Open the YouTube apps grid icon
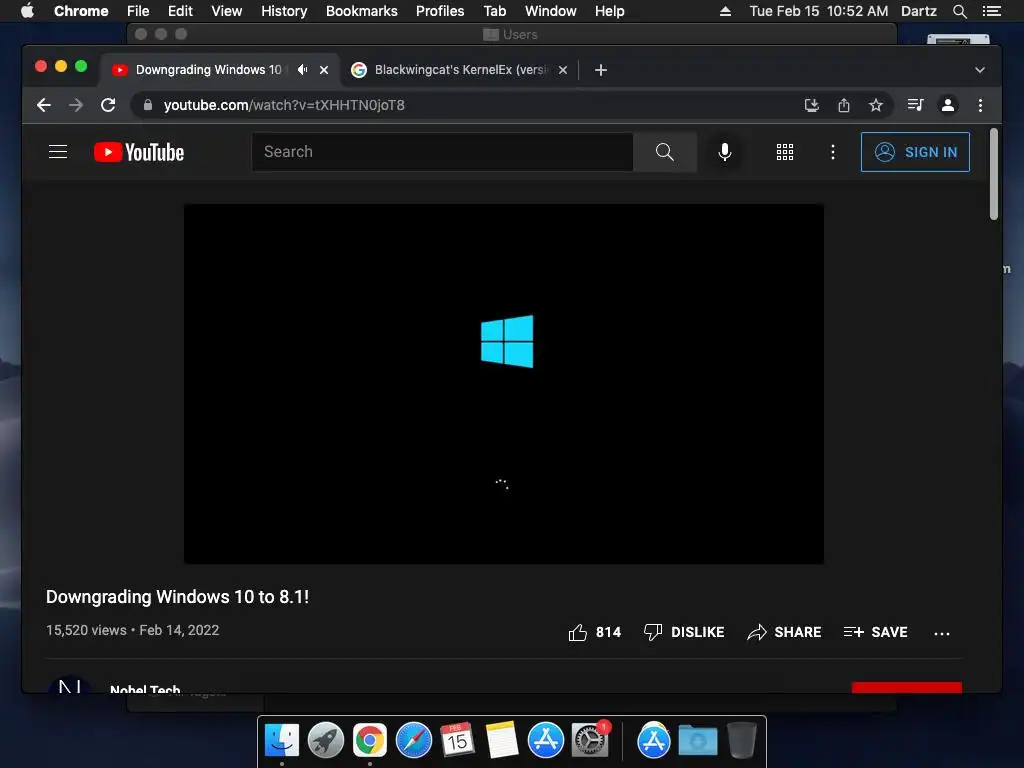This screenshot has width=1024, height=768. (x=784, y=152)
